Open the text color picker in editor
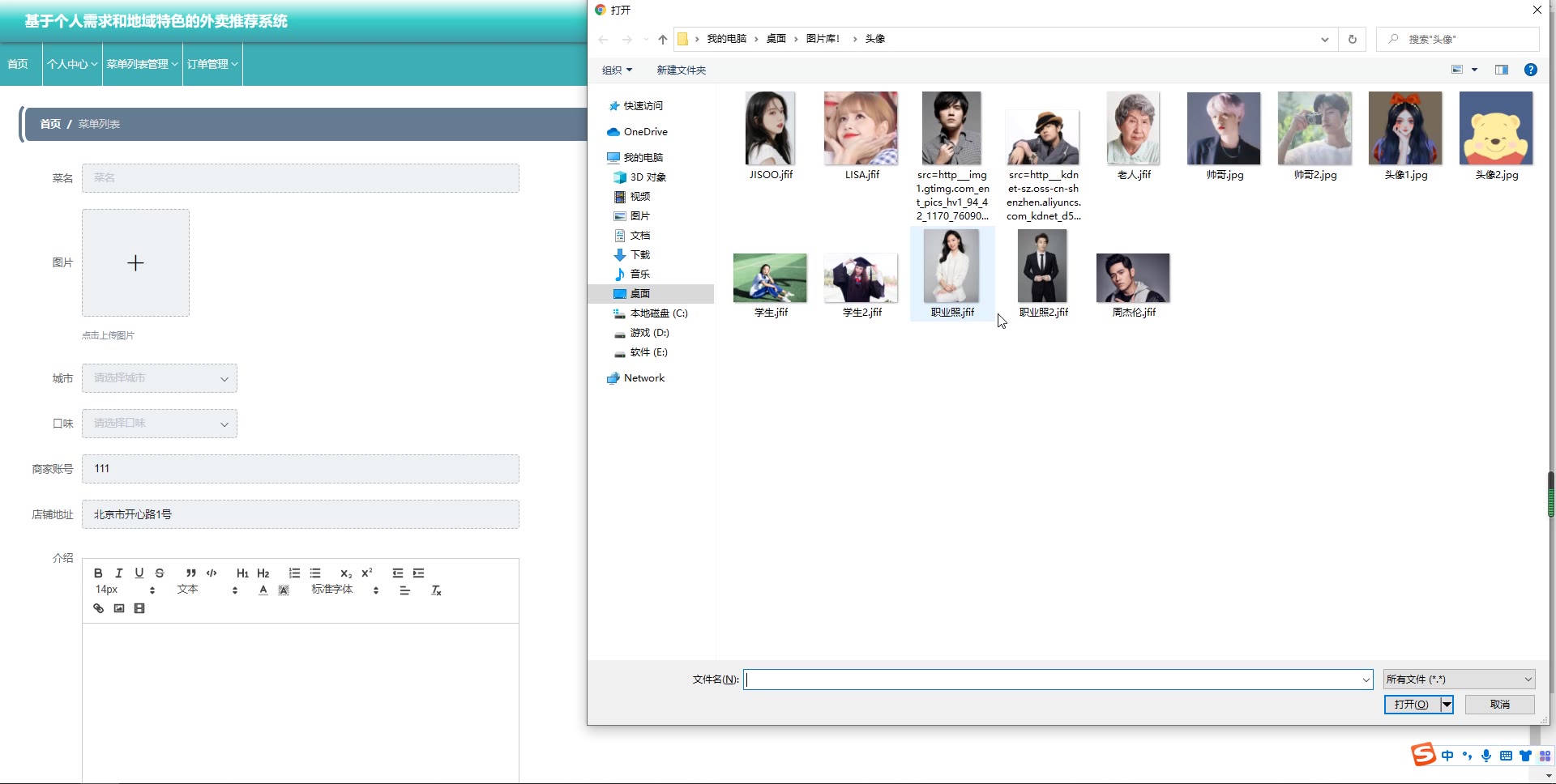 263,590
